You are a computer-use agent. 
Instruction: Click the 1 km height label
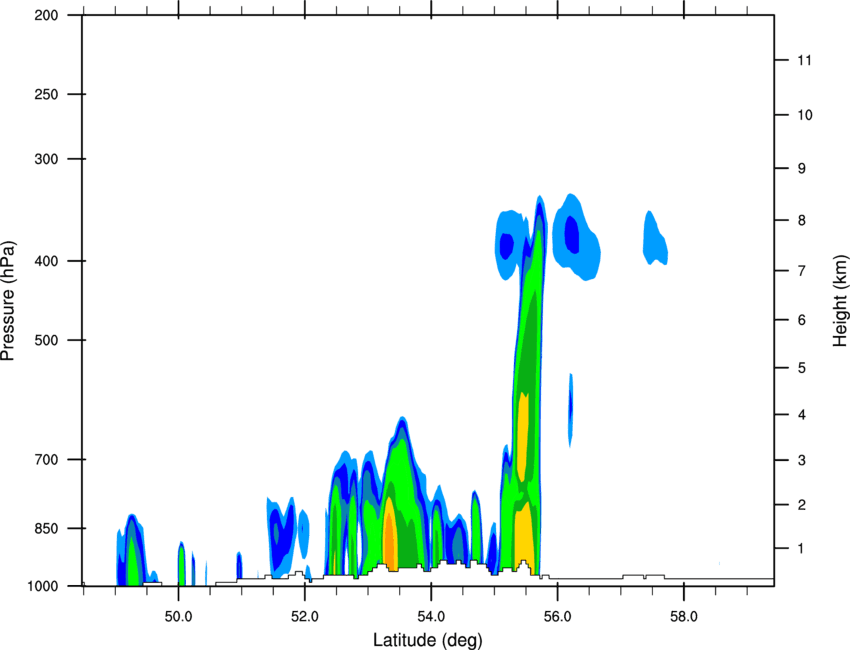click(x=801, y=549)
